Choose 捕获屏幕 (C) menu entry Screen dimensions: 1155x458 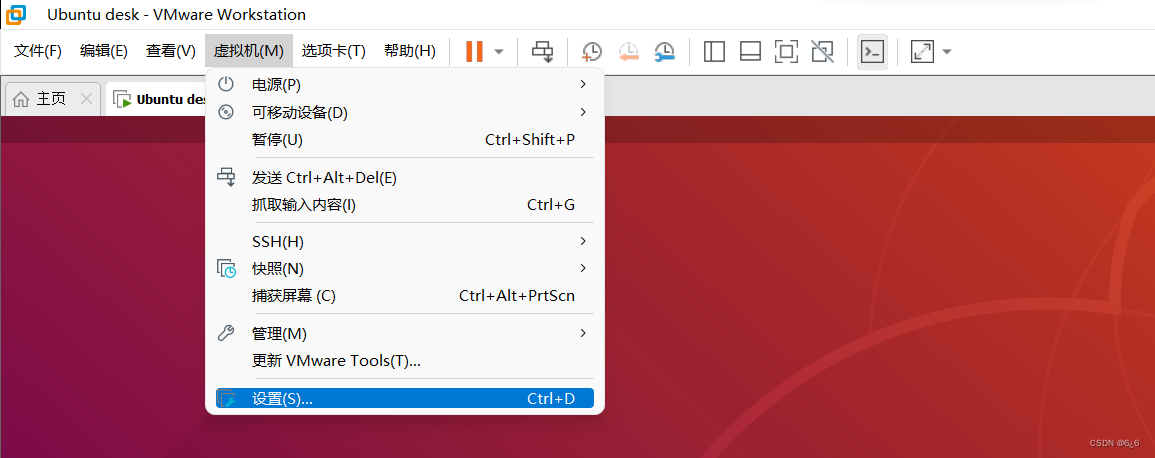pyautogui.click(x=404, y=296)
